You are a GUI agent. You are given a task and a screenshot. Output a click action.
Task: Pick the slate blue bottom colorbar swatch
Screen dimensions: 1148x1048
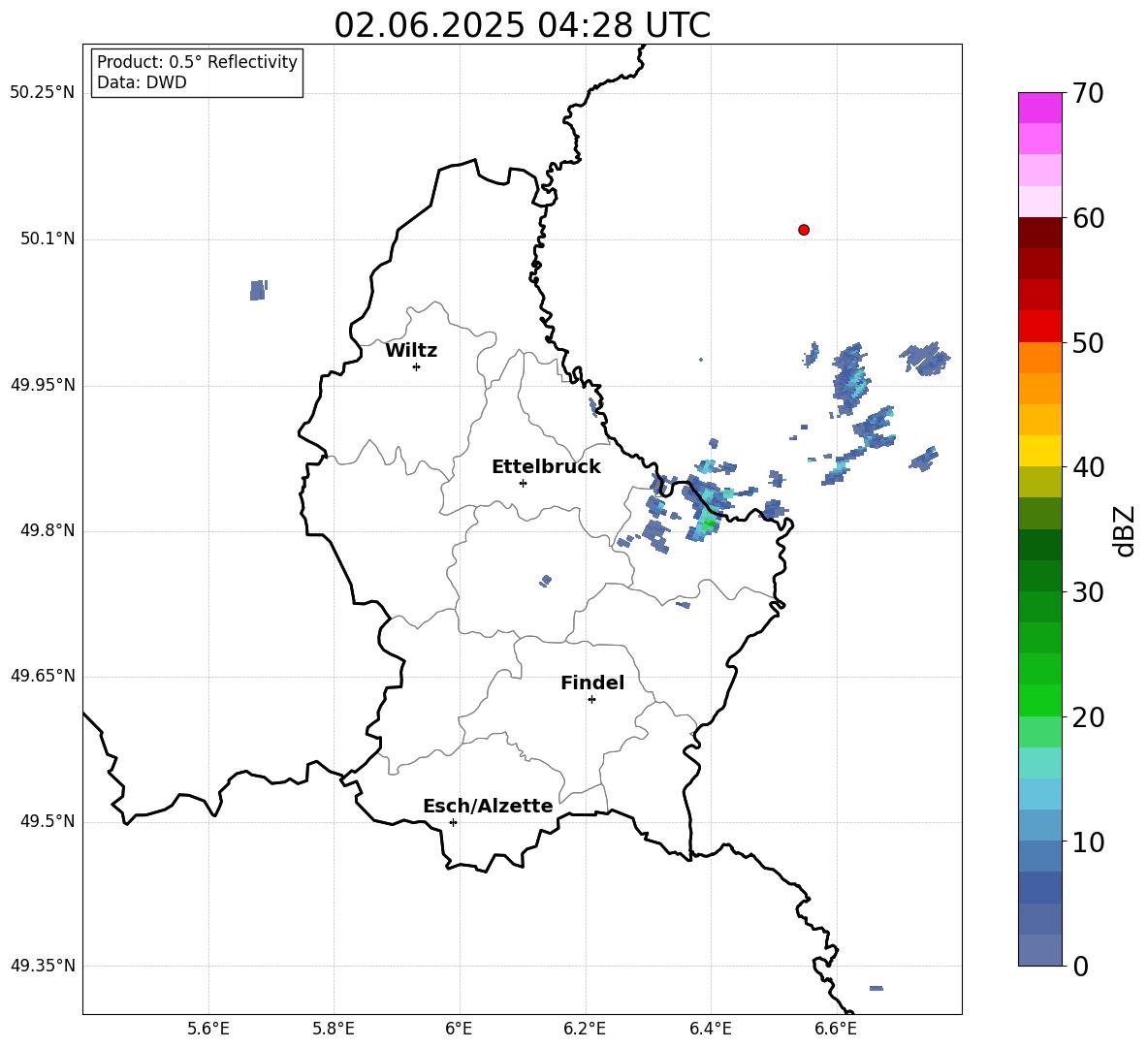click(1039, 950)
